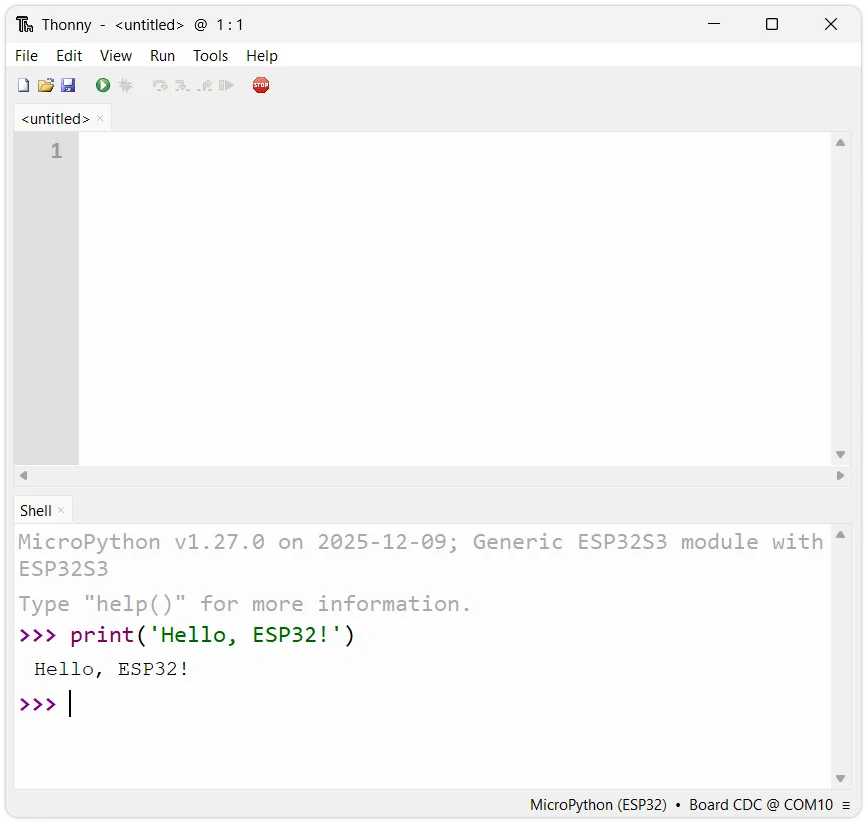Click inside the code editor area
The height and width of the screenshot is (823, 867).
450,300
